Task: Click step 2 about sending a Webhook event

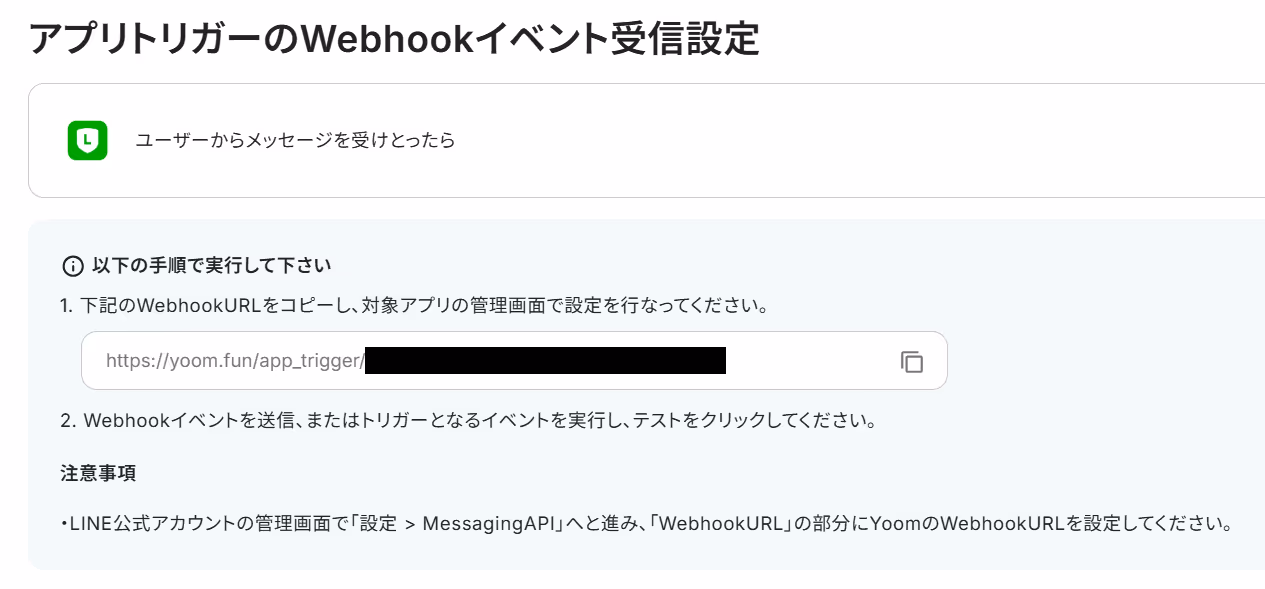Action: tap(468, 421)
